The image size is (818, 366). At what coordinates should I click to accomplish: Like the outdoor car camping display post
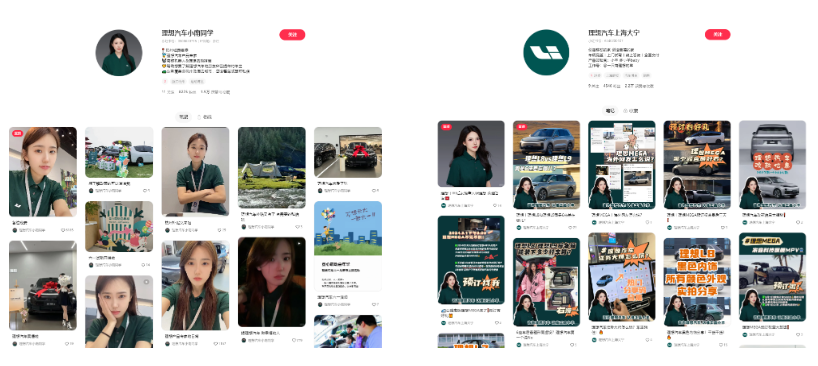coord(146,191)
